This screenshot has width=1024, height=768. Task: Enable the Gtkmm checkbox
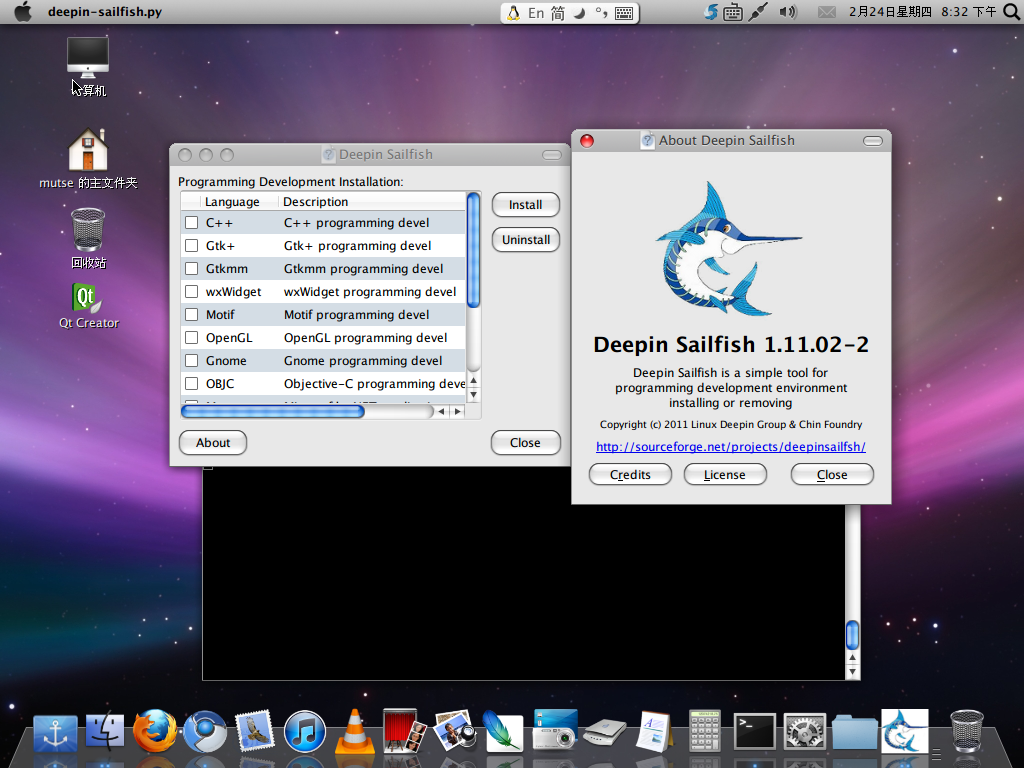pyautogui.click(x=191, y=268)
